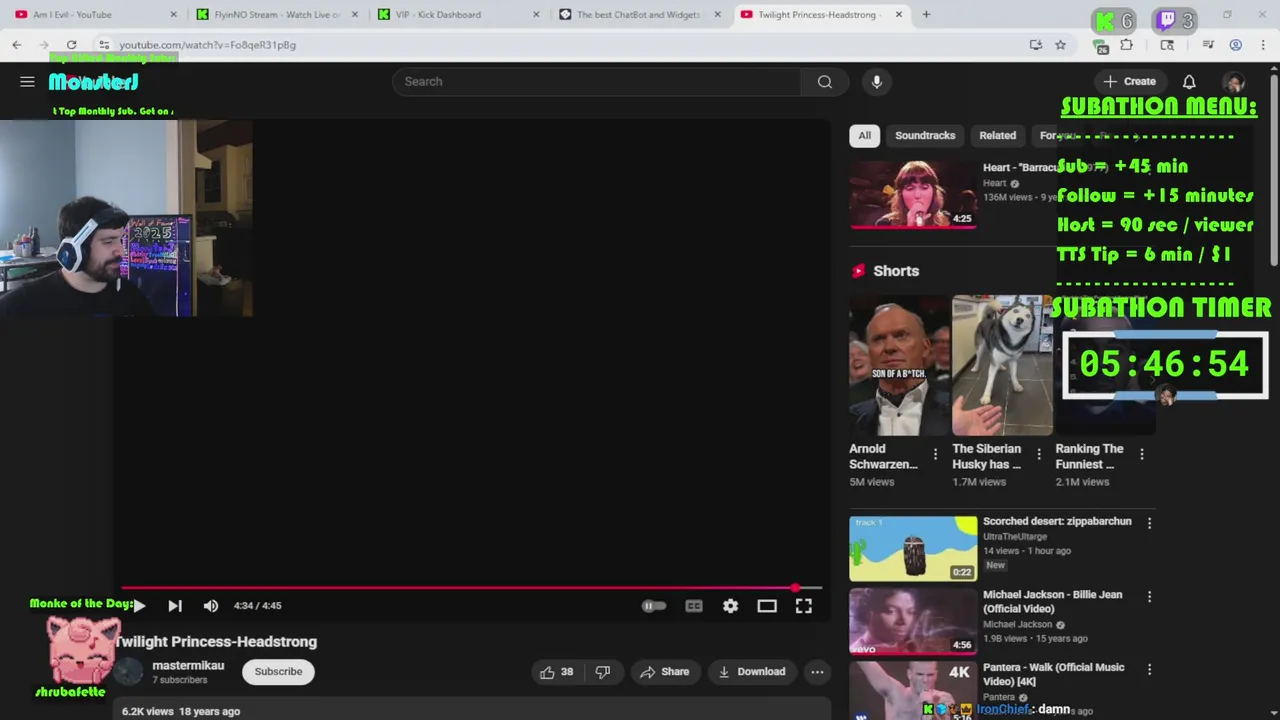Skip to the next video
The height and width of the screenshot is (720, 1280).
coord(175,606)
